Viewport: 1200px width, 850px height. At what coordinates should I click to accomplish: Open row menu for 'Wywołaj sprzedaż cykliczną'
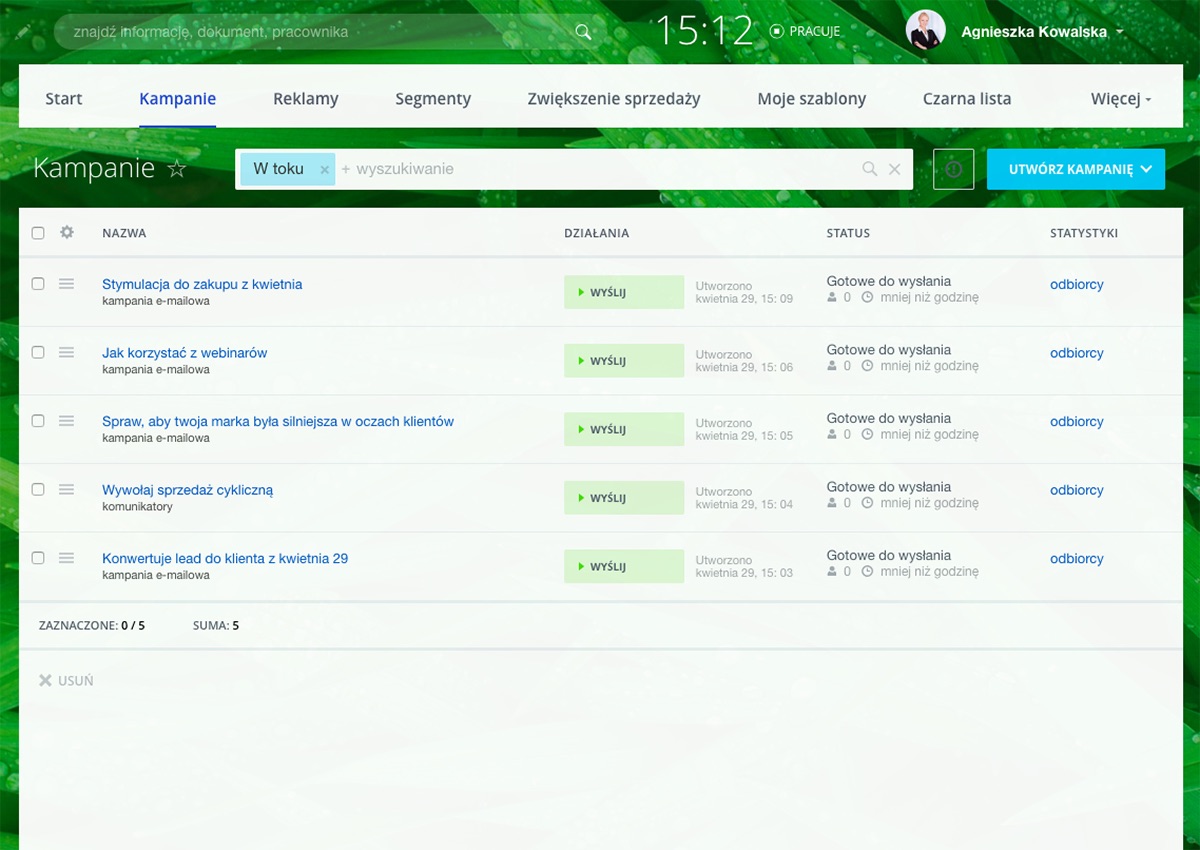(x=66, y=489)
